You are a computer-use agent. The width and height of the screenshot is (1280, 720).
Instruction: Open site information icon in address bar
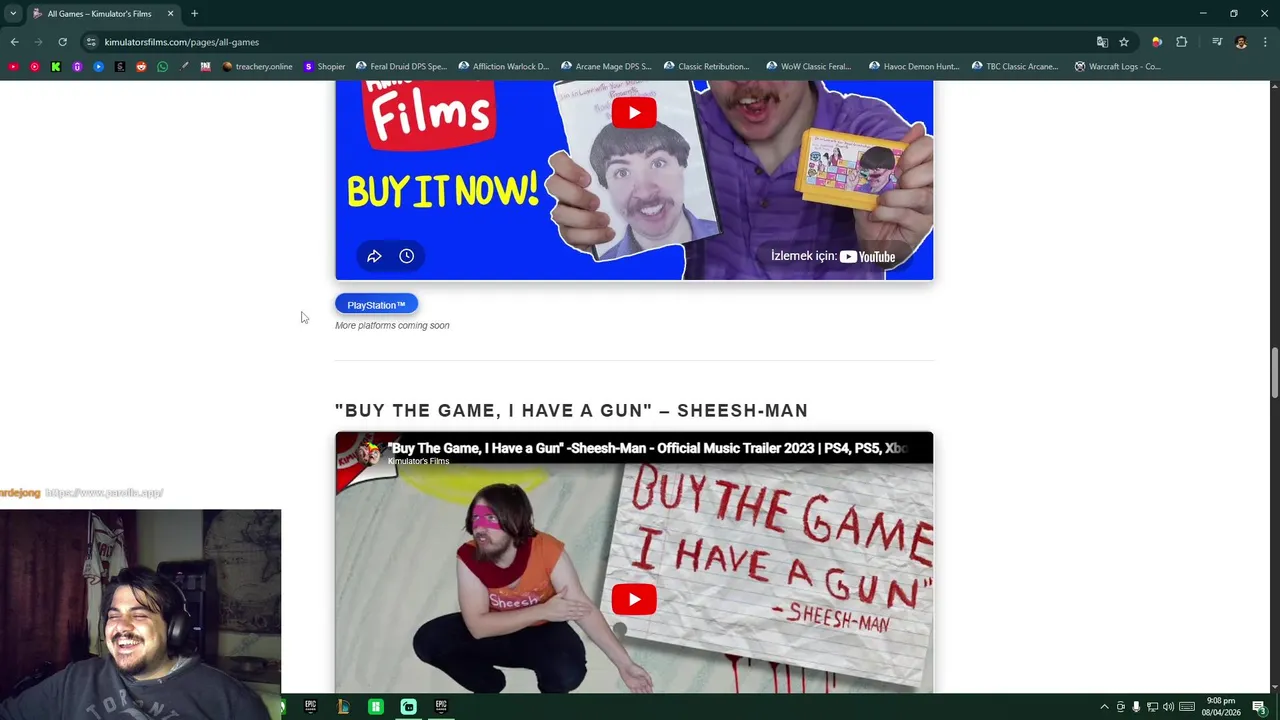click(x=91, y=42)
